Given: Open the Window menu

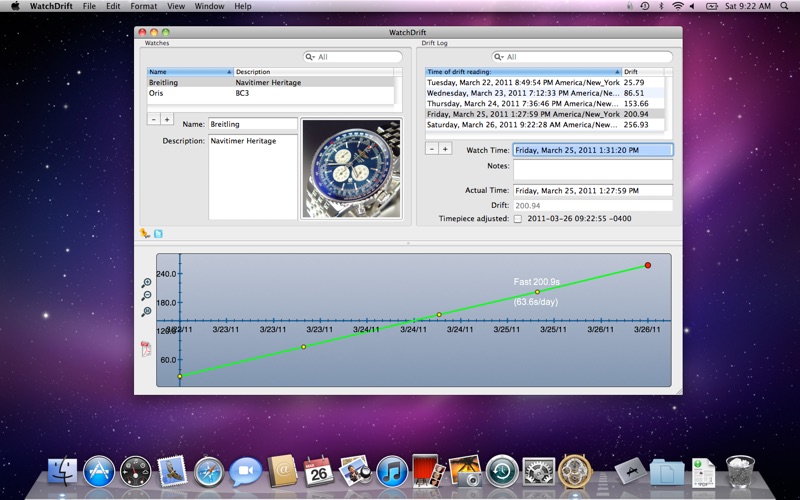Looking at the screenshot, I should (x=209, y=6).
